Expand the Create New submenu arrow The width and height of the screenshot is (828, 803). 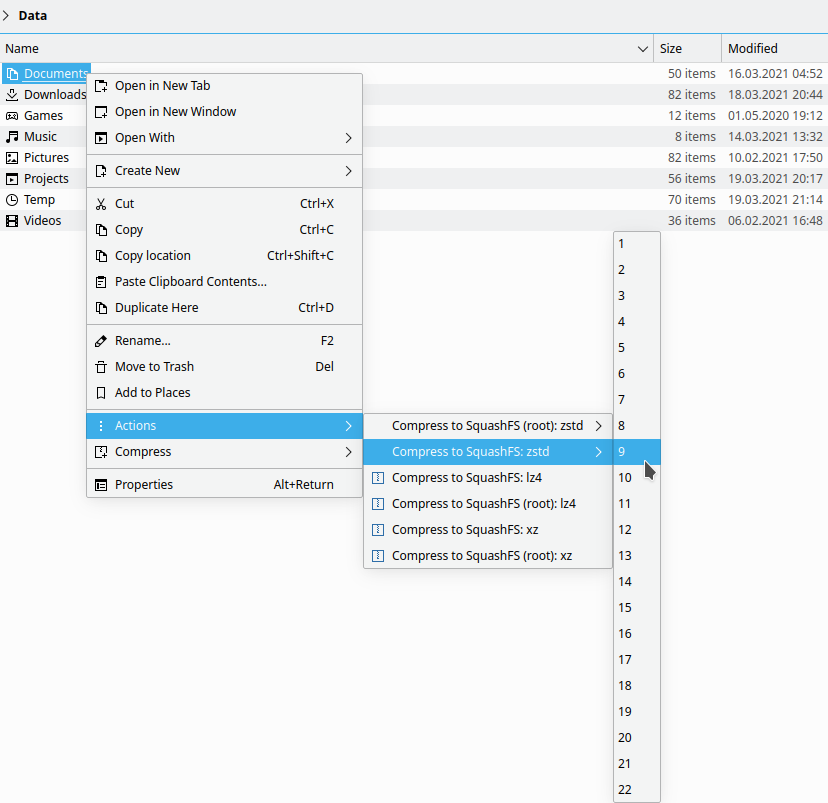pyautogui.click(x=349, y=171)
